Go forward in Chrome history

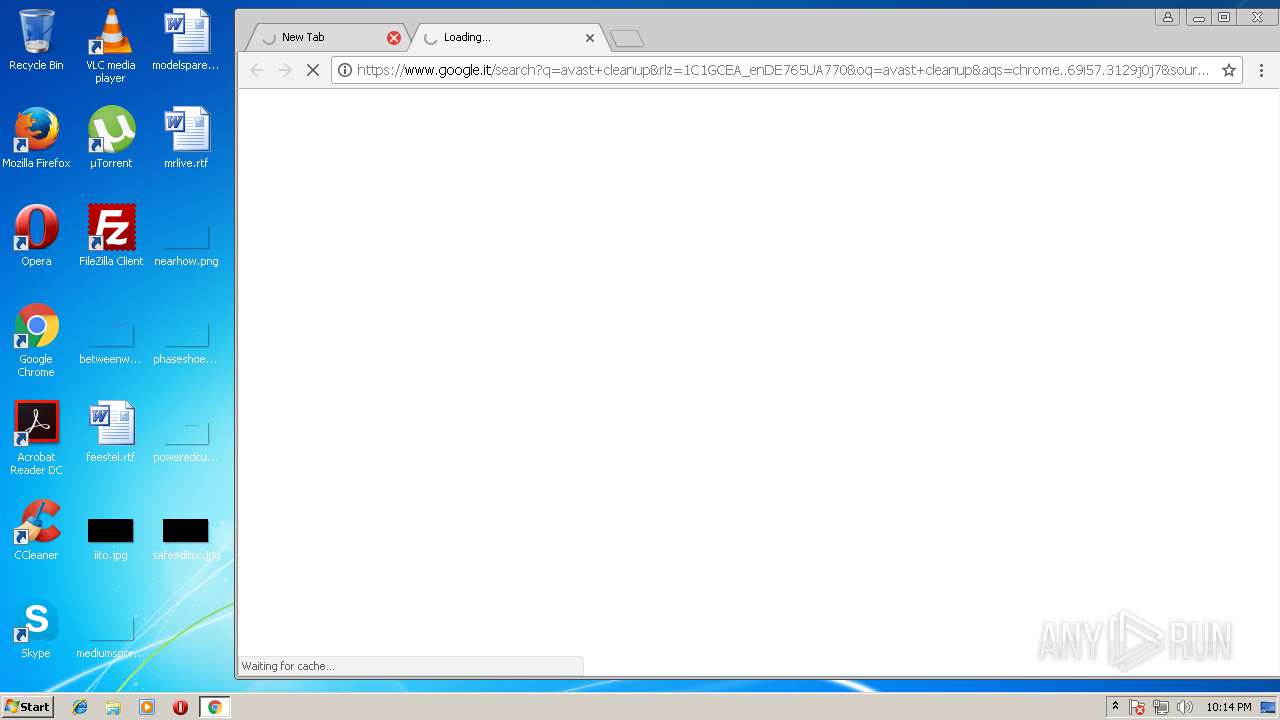click(x=285, y=70)
